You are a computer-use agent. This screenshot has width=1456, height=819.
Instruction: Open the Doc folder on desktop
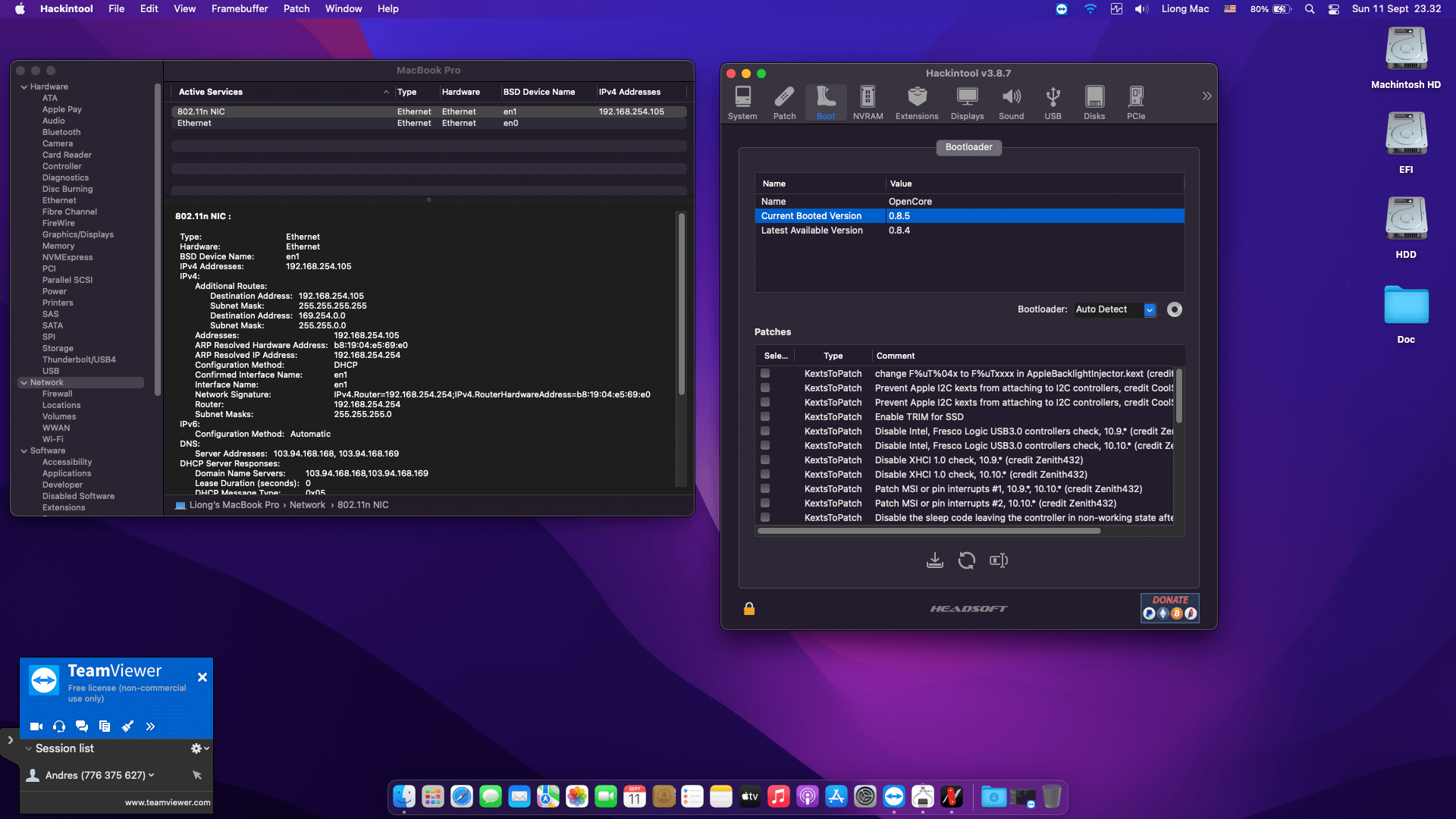coord(1406,314)
